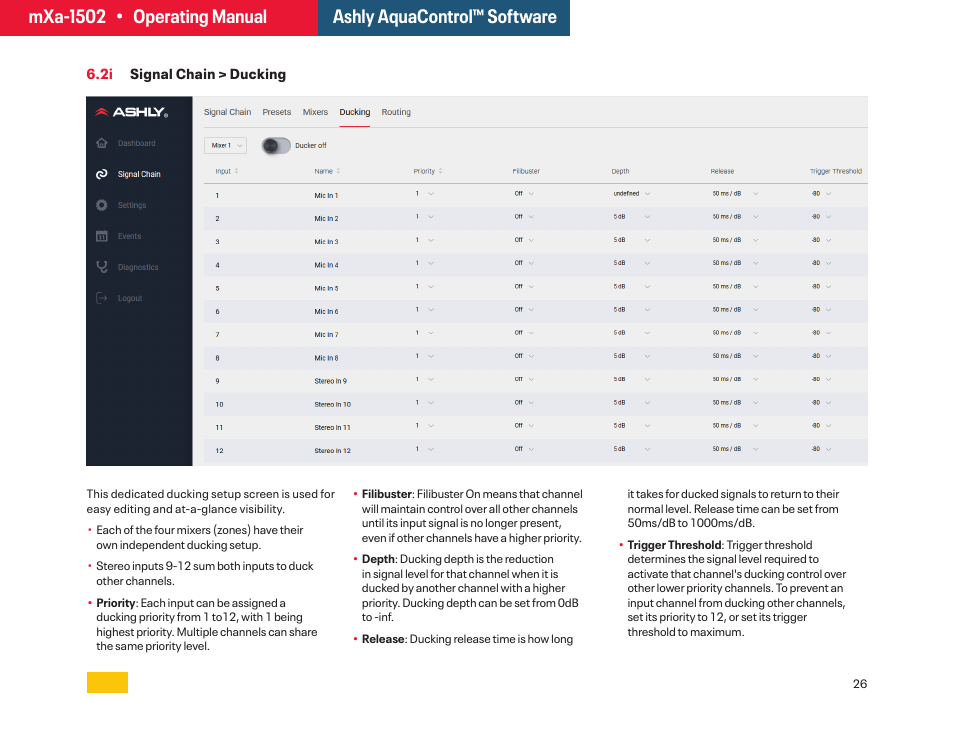Click the Mic In 2 name cell
Image resolution: width=954 pixels, height=738 pixels.
point(326,218)
